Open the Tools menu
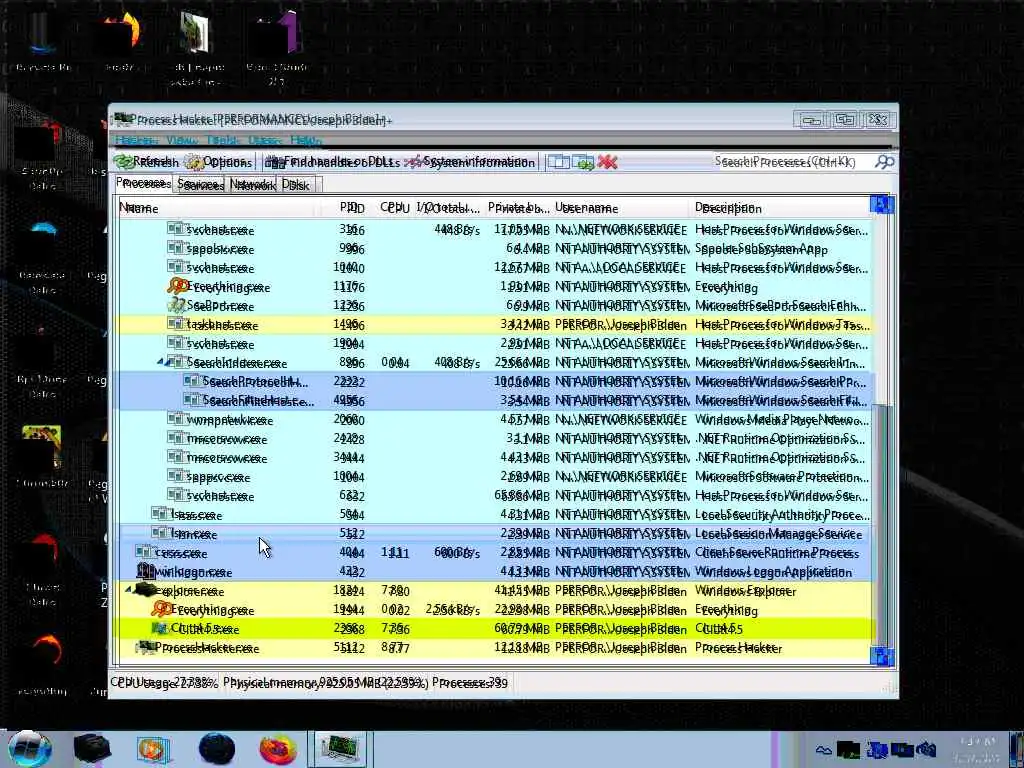 [223, 140]
